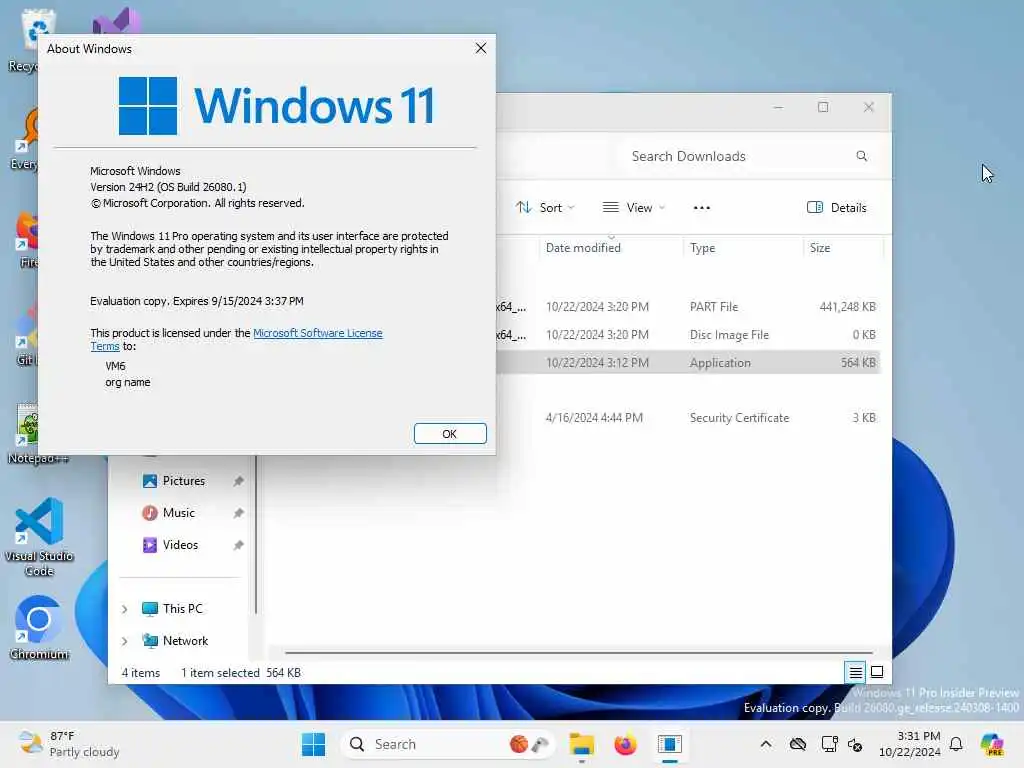Unpin Pictures using its pin icon
Viewport: 1024px width, 768px height.
238,481
